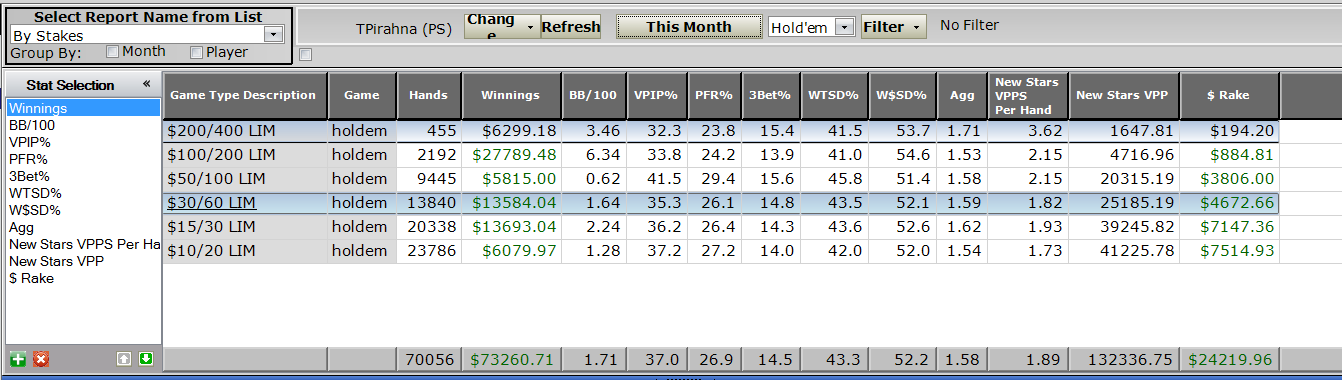Select the $200/400 LIM row

click(721, 131)
